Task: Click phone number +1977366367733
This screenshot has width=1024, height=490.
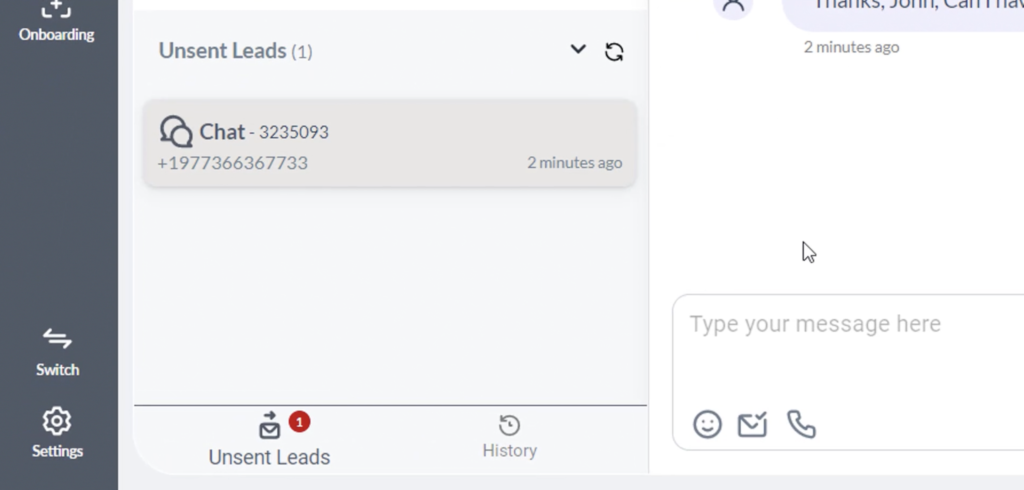Action: click(x=232, y=163)
